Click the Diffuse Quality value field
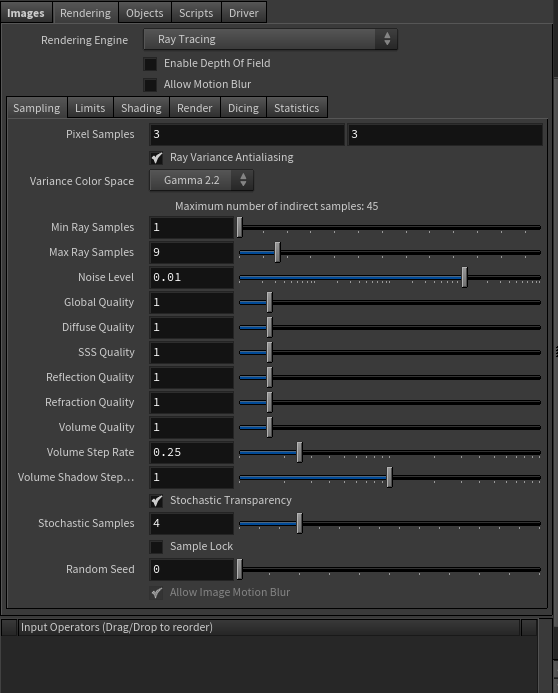 tap(191, 327)
